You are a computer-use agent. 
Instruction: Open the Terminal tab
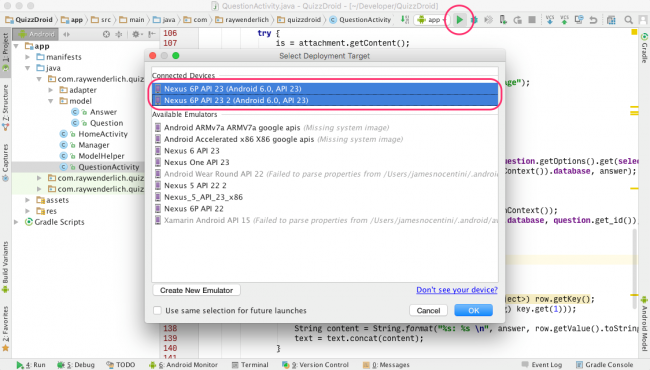coord(250,365)
